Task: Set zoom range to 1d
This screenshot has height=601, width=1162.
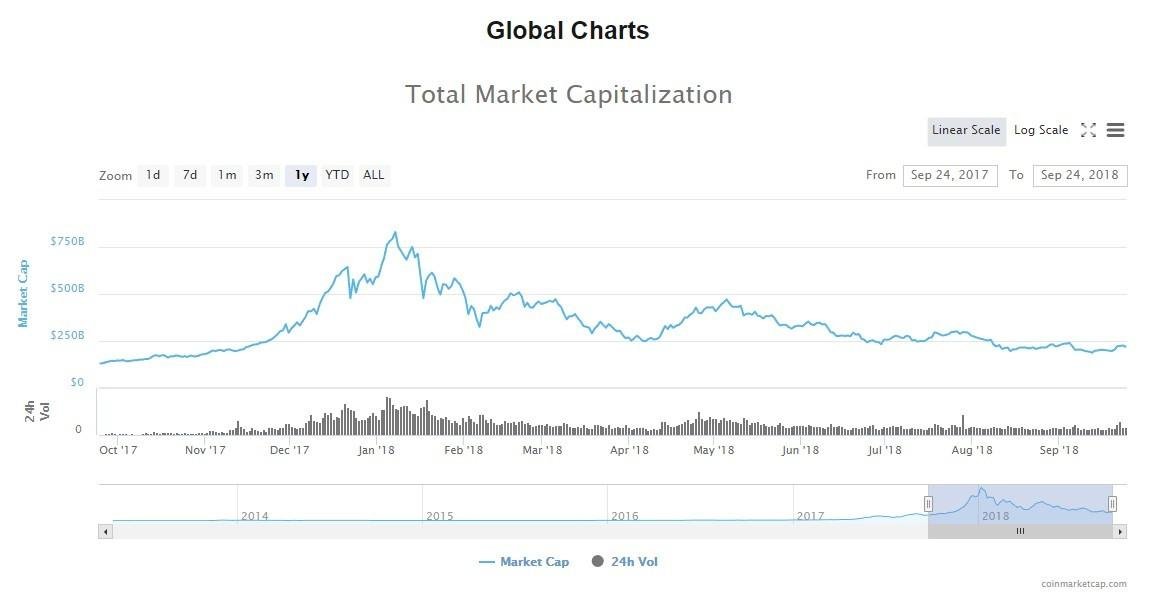Action: (153, 175)
